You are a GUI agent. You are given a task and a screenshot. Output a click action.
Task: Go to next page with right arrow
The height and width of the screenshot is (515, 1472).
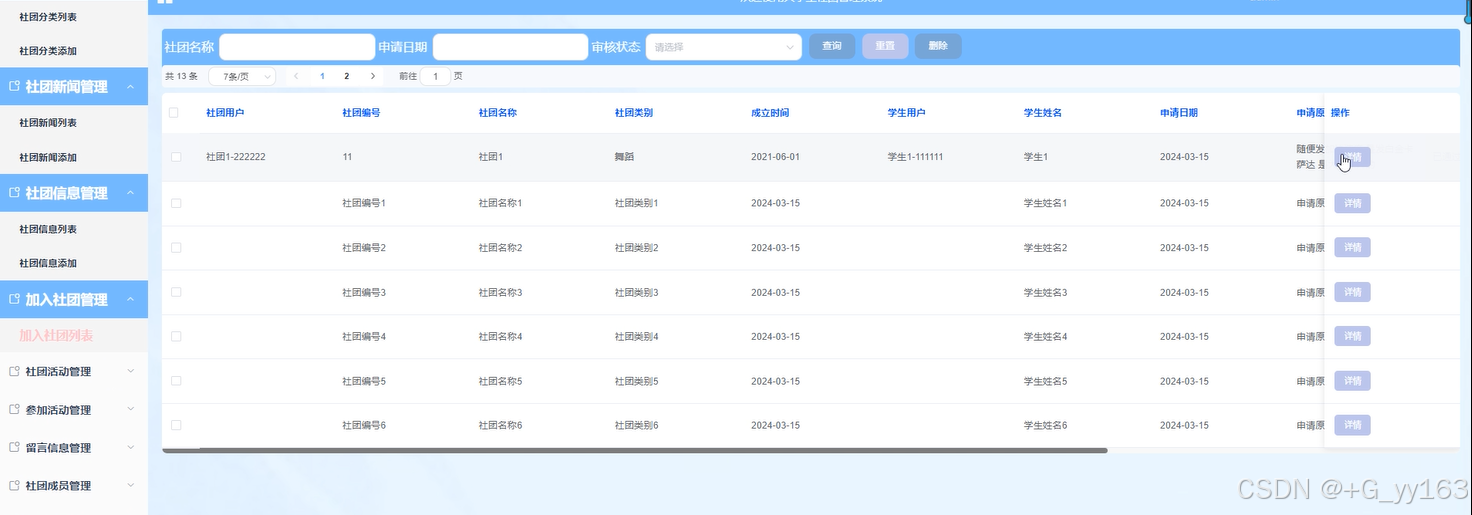pyautogui.click(x=373, y=76)
